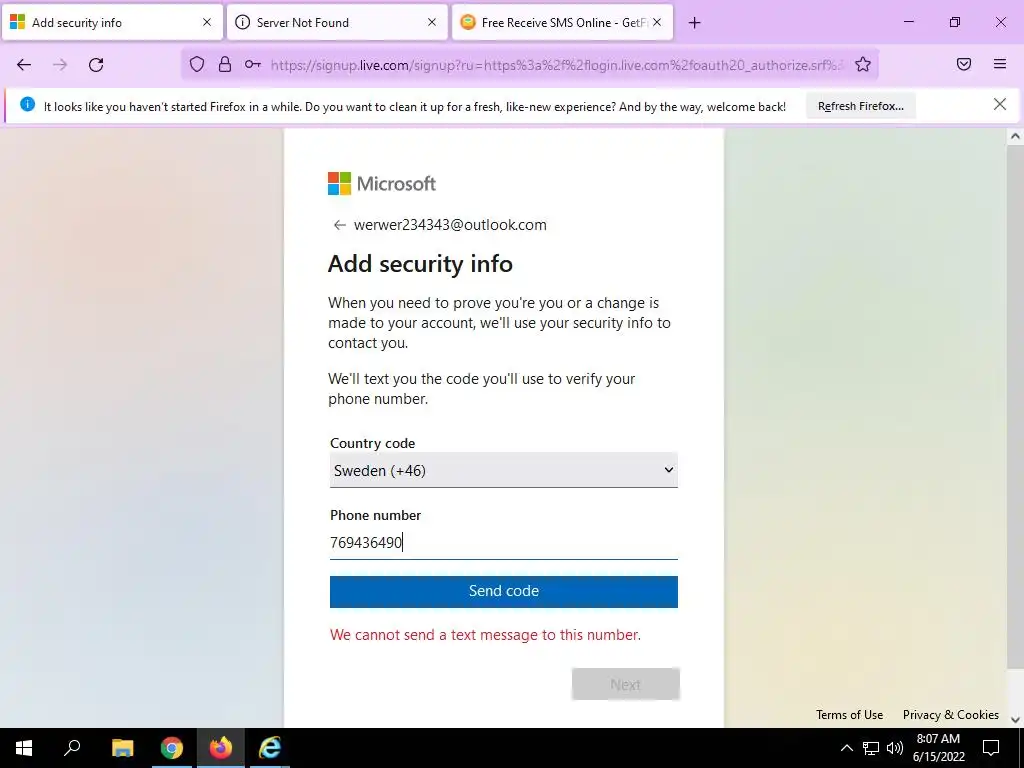Click the Add security info heading

click(x=420, y=264)
